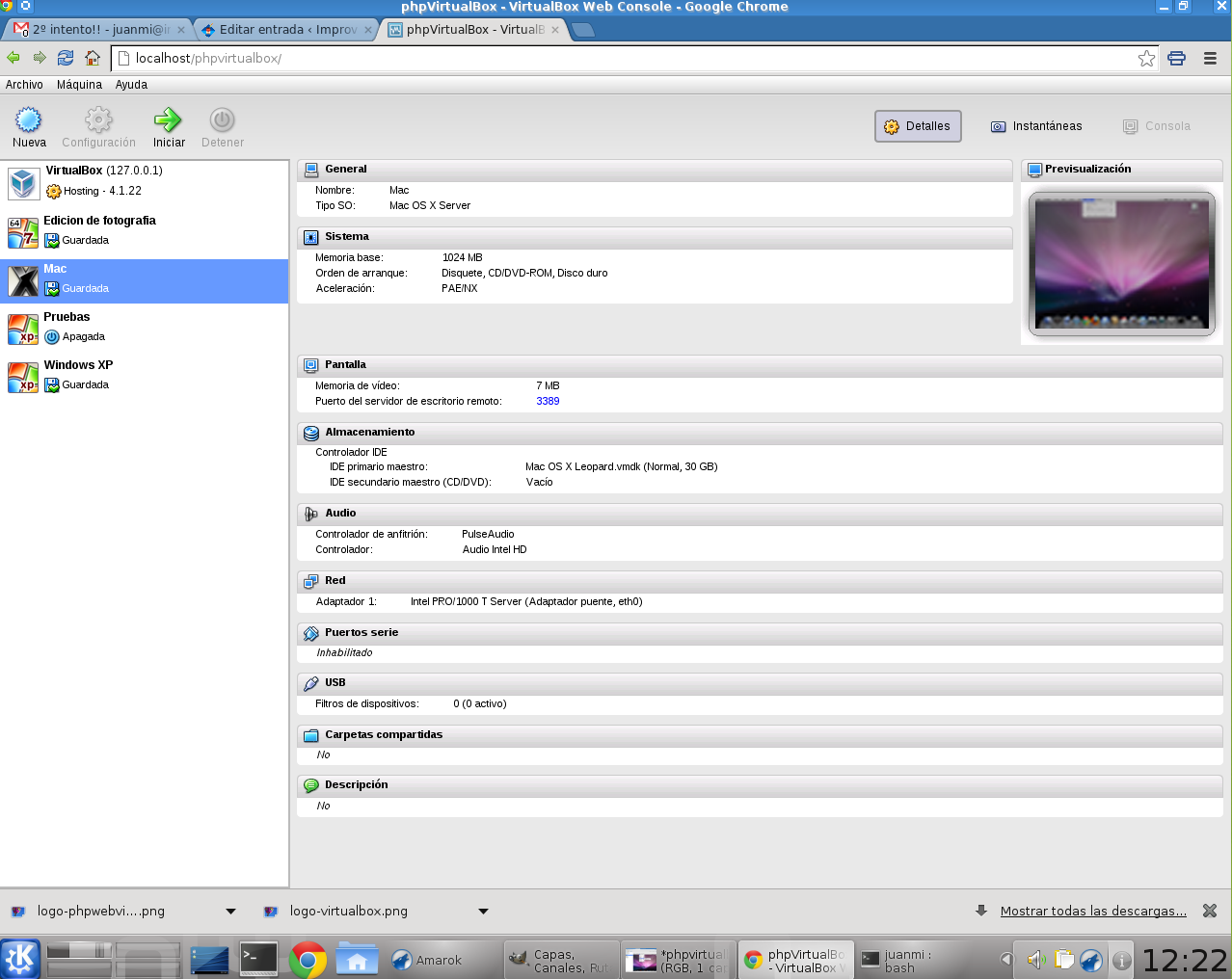Click the Pantalla monitor icon
The image size is (1232, 979).
coord(311,365)
